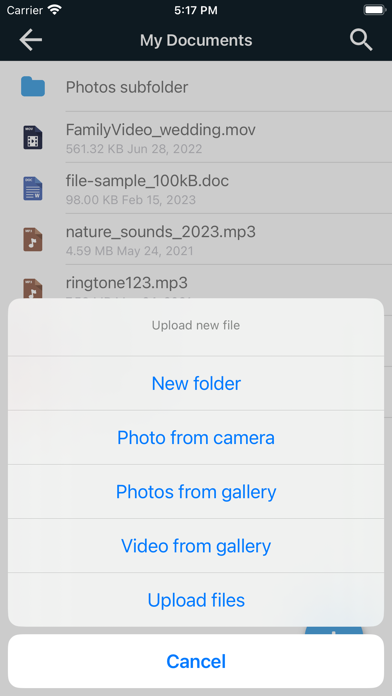Open search with the magnifier icon
Screen dimensions: 392x696
(361, 40)
